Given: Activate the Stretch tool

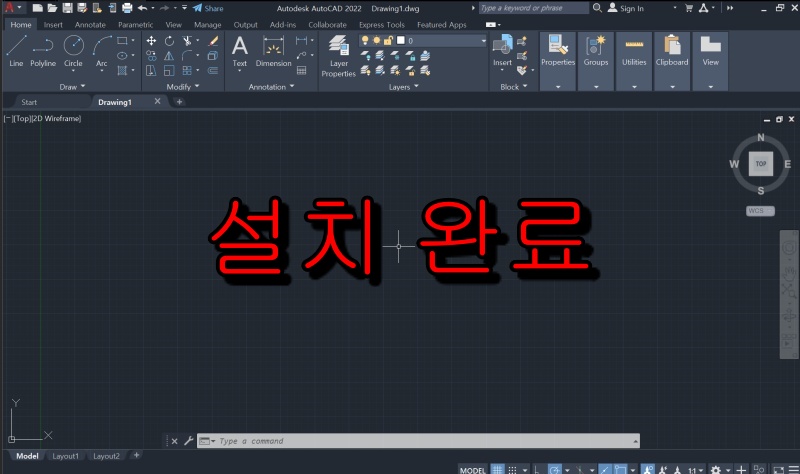Looking at the screenshot, I should (151, 70).
